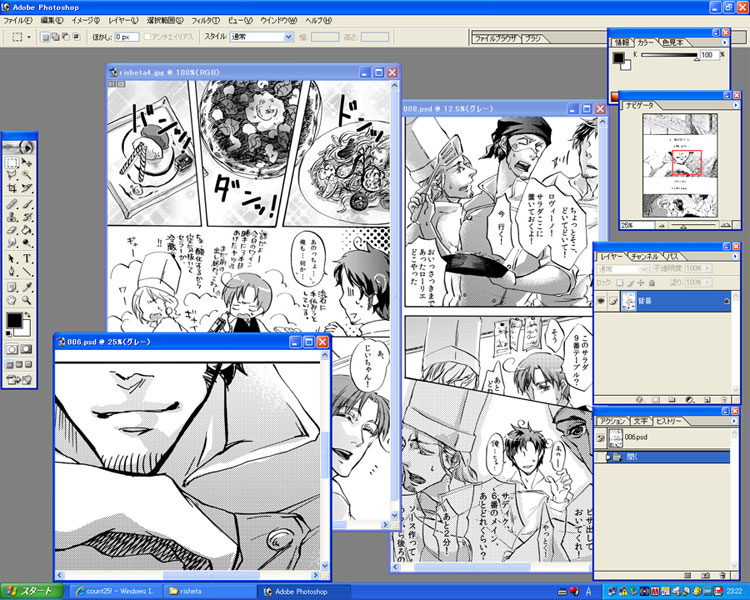
Task: Select the Crop tool
Action: [x=12, y=188]
